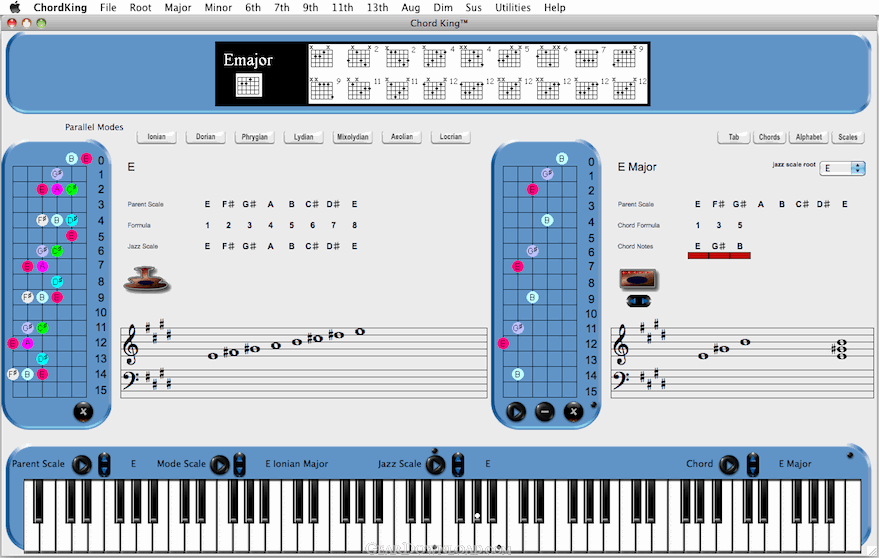Viewport: 879px width, 558px height.
Task: Select the Dorian parallel mode
Action: click(205, 137)
